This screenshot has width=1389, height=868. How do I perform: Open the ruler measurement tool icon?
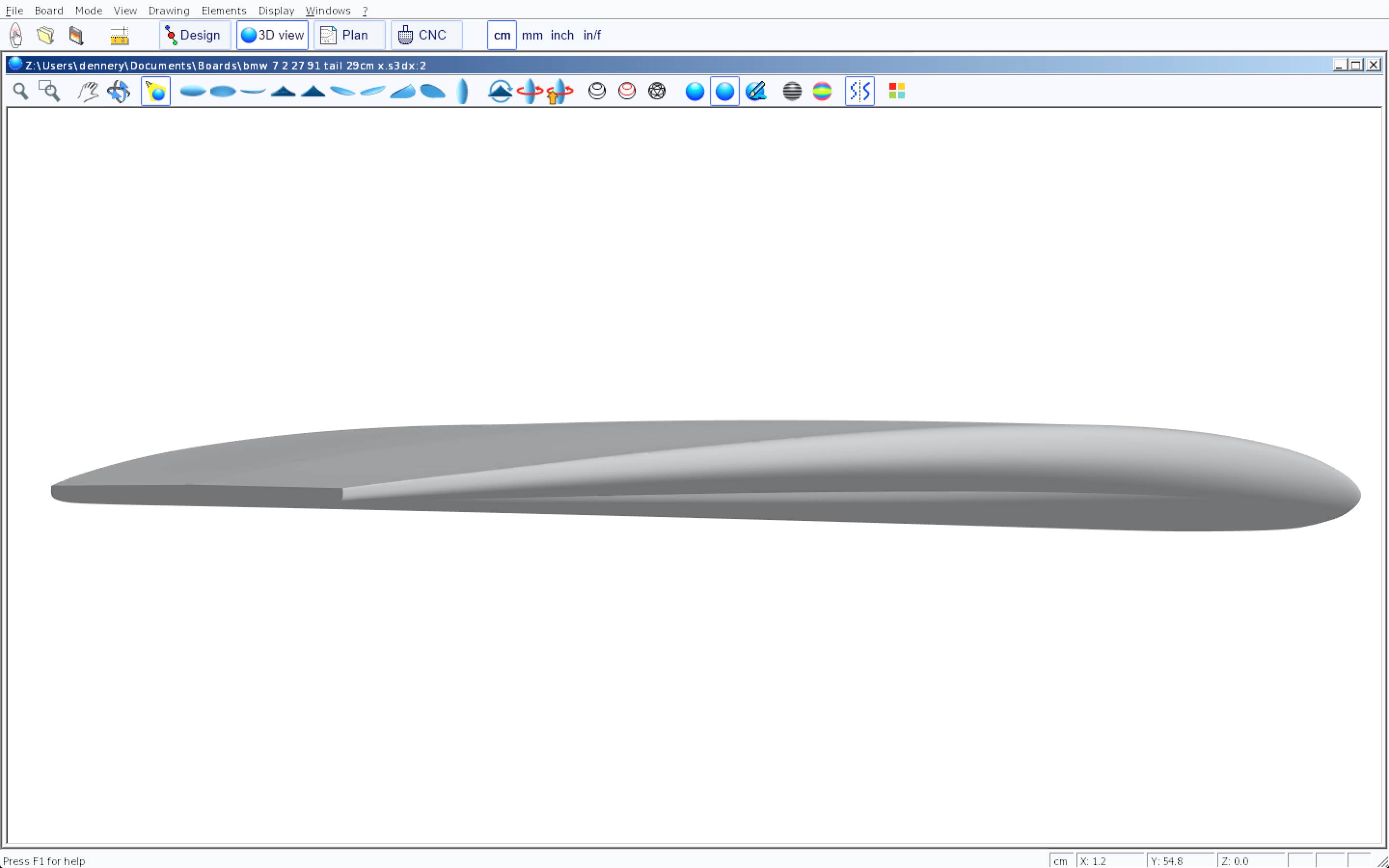pos(120,36)
